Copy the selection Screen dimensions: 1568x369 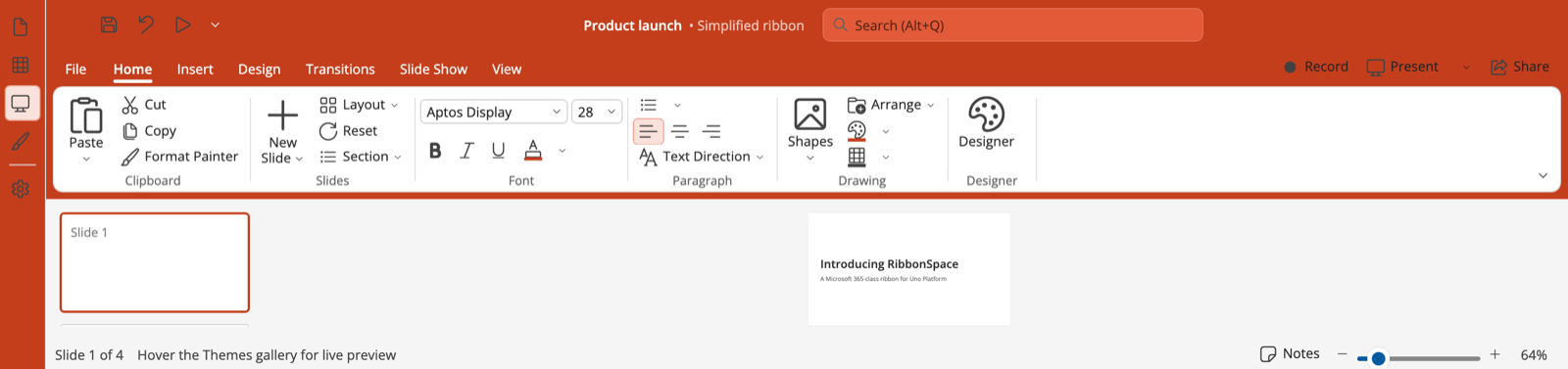(149, 131)
